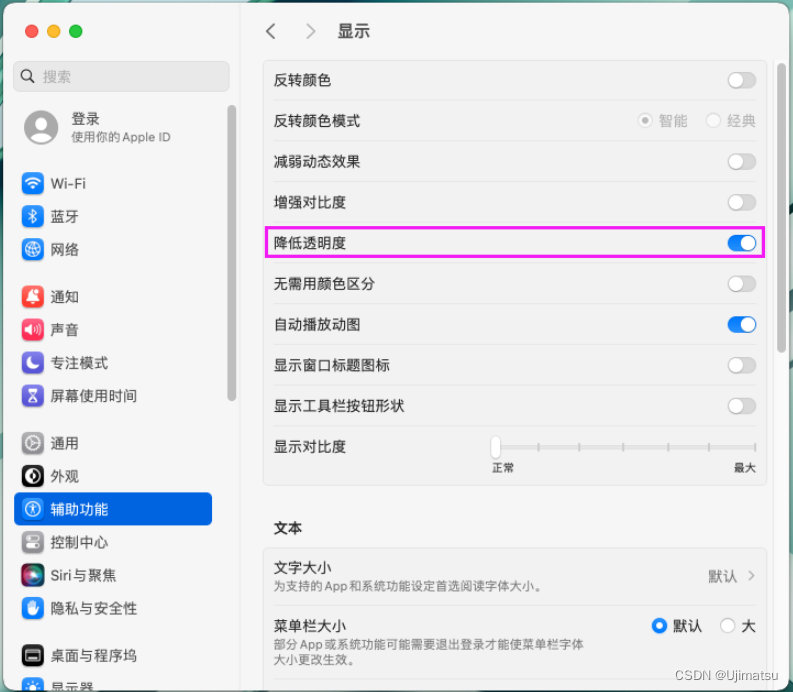Click the Apple ID avatar icon

[x=41, y=127]
